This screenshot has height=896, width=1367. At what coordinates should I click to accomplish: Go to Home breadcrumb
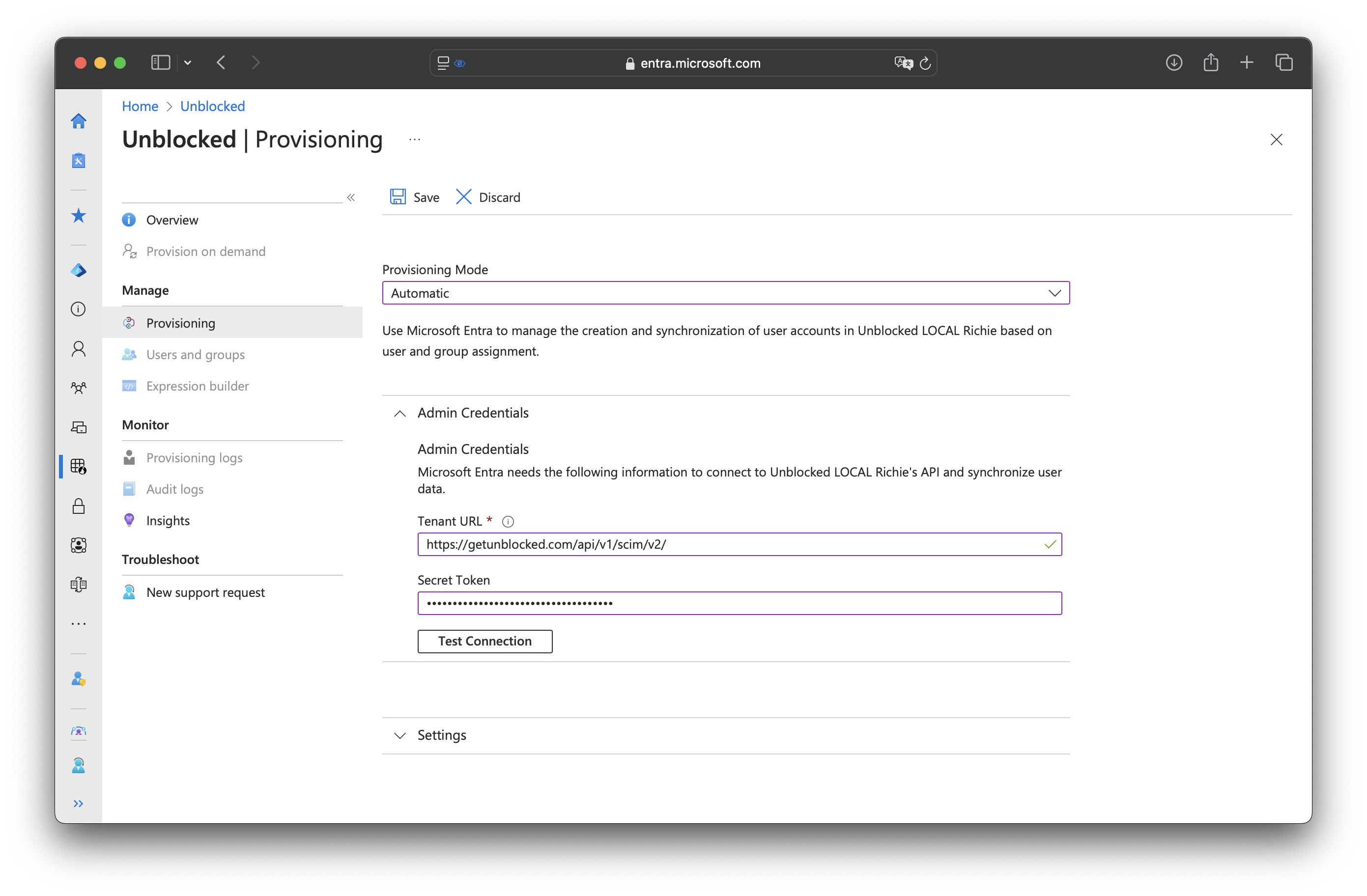[x=140, y=106]
